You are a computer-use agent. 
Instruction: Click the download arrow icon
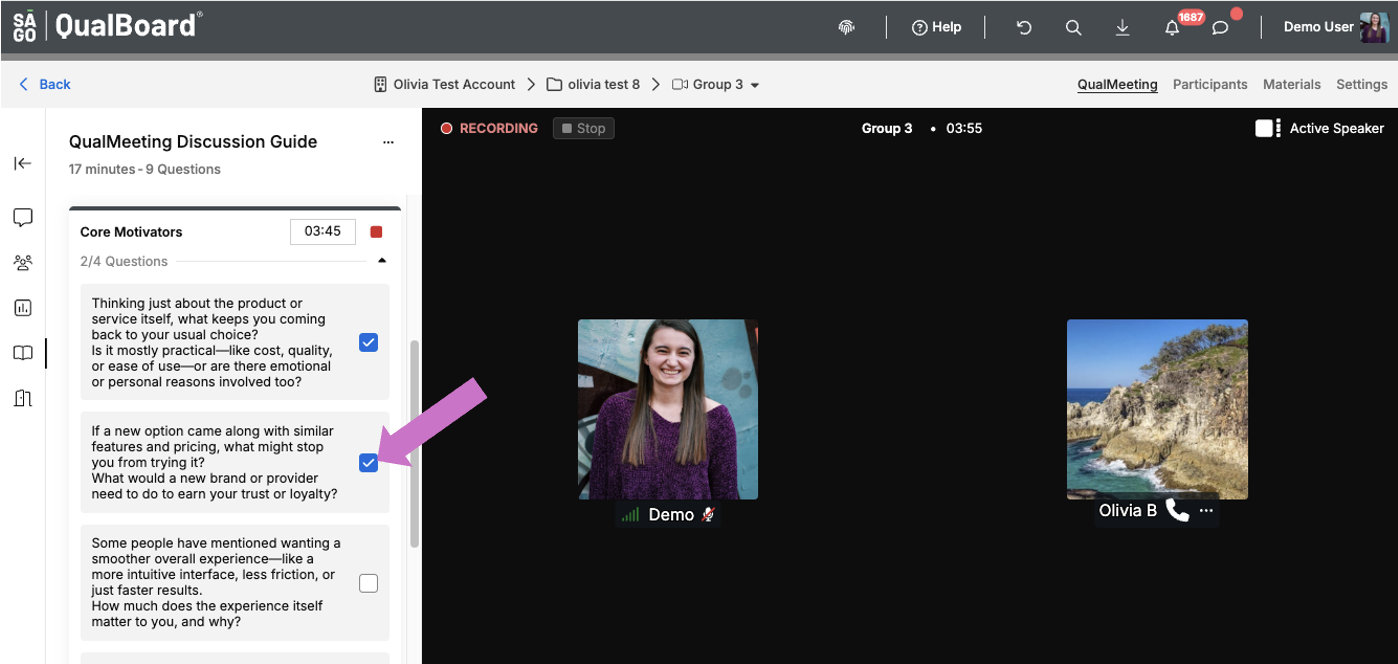click(x=1122, y=28)
